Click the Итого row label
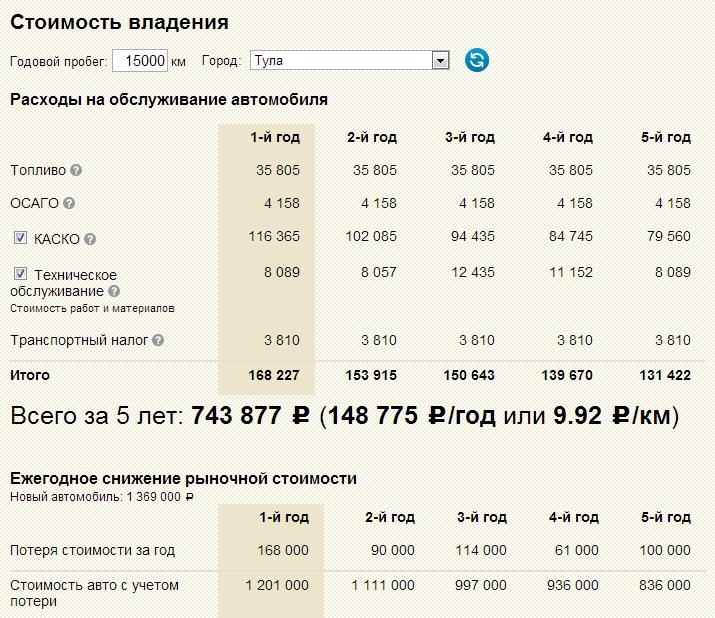Screen dimensions: 715x618 tap(30, 375)
